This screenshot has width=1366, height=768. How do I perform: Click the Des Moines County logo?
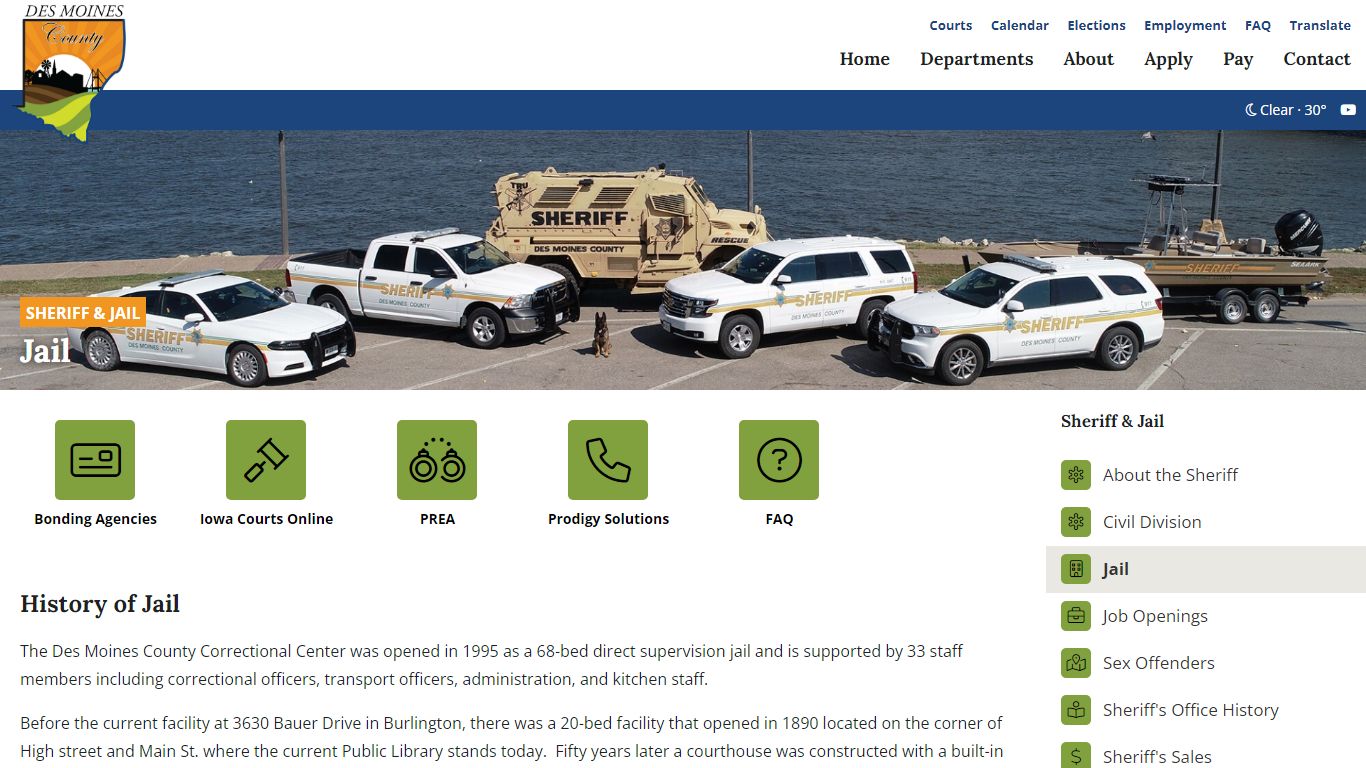point(73,72)
